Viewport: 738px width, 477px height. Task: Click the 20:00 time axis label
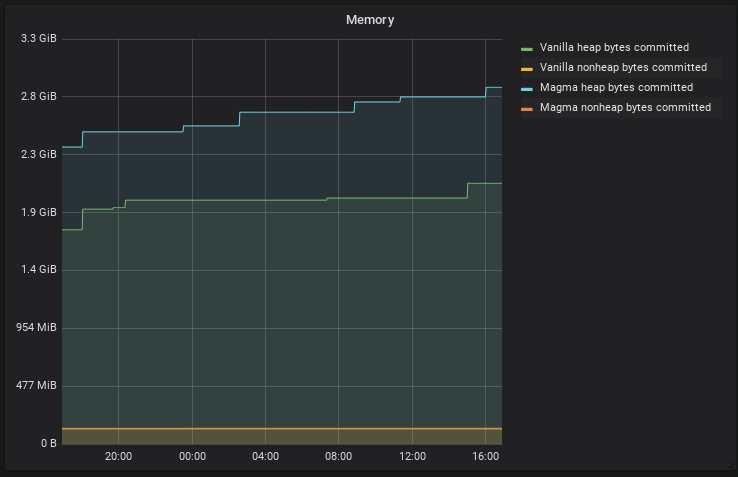click(119, 456)
